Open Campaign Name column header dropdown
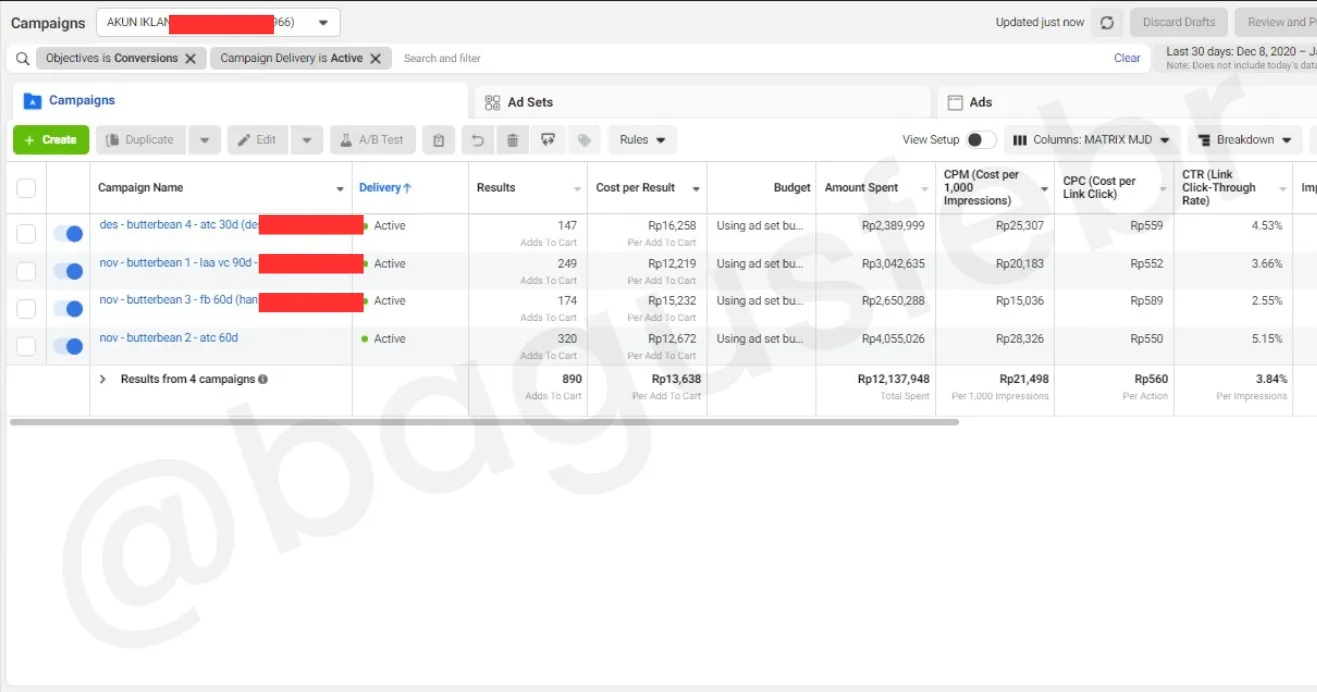1317x692 pixels. (x=340, y=189)
